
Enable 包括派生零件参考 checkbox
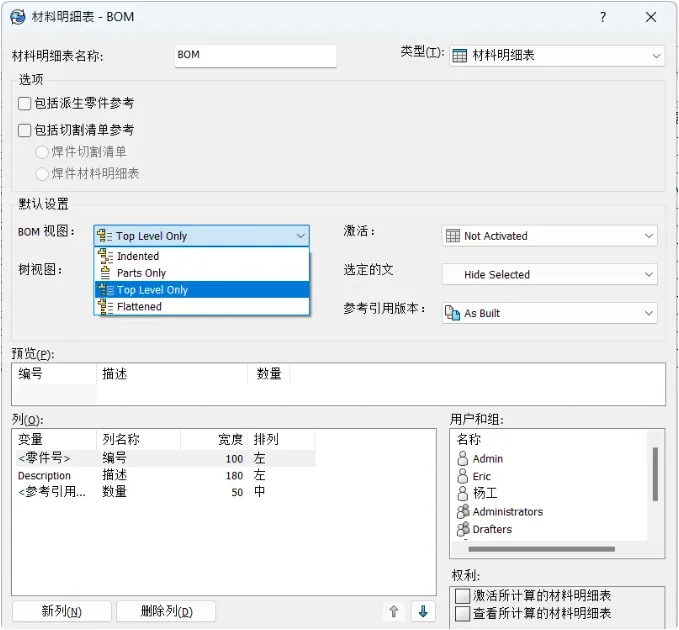click(x=25, y=103)
